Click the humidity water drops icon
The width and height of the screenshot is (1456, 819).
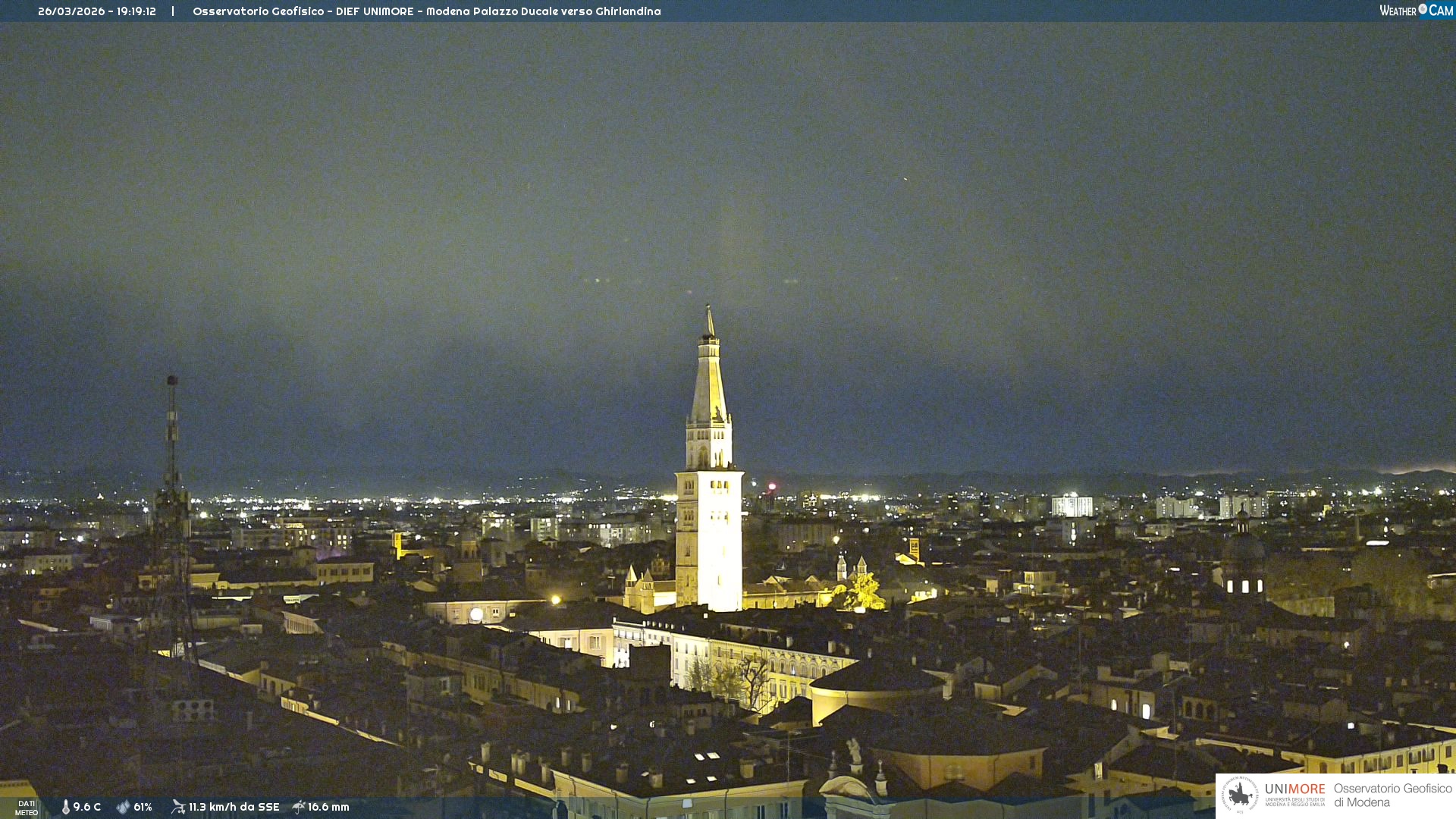[123, 807]
